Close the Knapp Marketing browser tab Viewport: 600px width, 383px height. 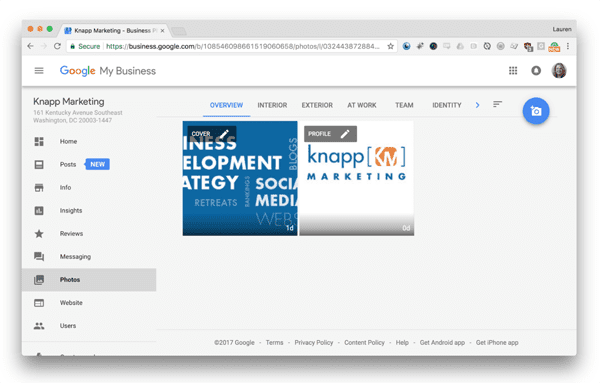tap(162, 31)
